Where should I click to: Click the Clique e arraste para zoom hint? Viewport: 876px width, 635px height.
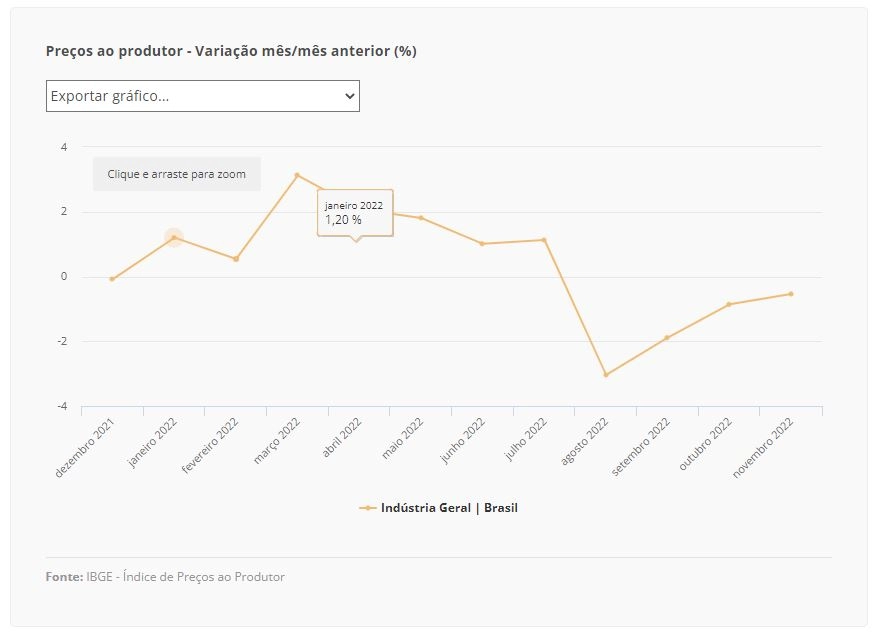pyautogui.click(x=177, y=174)
